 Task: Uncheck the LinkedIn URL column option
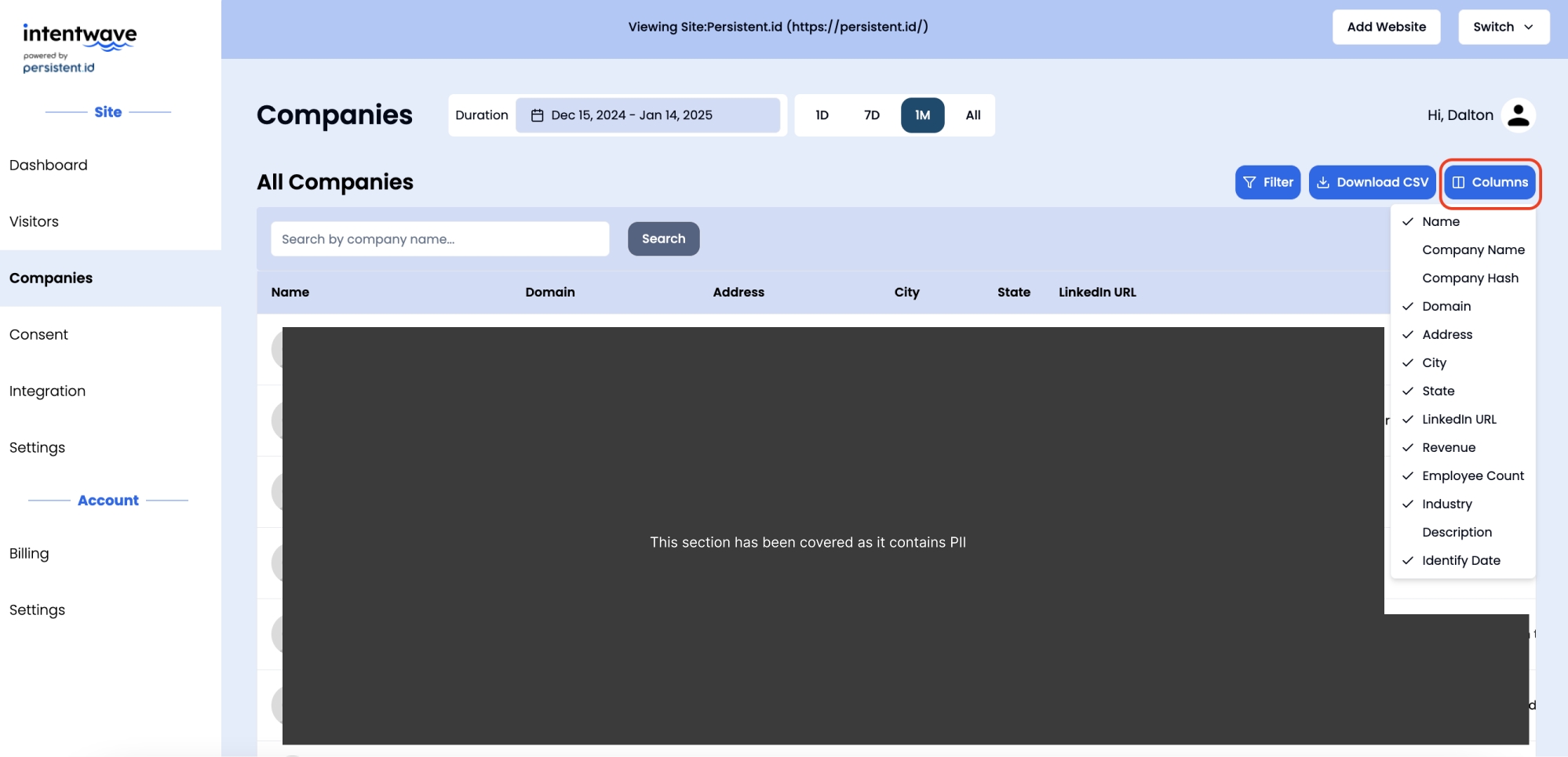click(1458, 419)
